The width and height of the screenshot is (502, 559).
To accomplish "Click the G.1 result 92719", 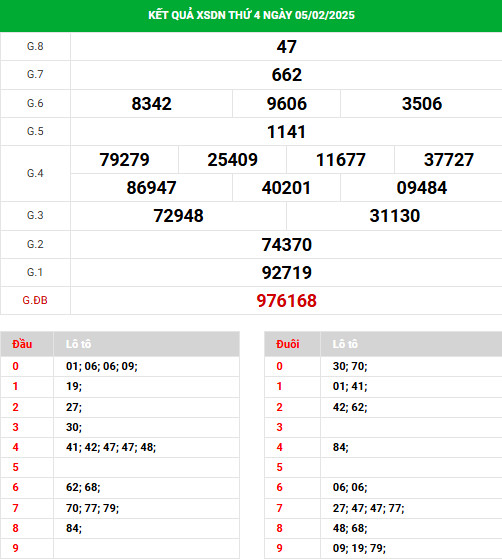I will (x=287, y=273).
